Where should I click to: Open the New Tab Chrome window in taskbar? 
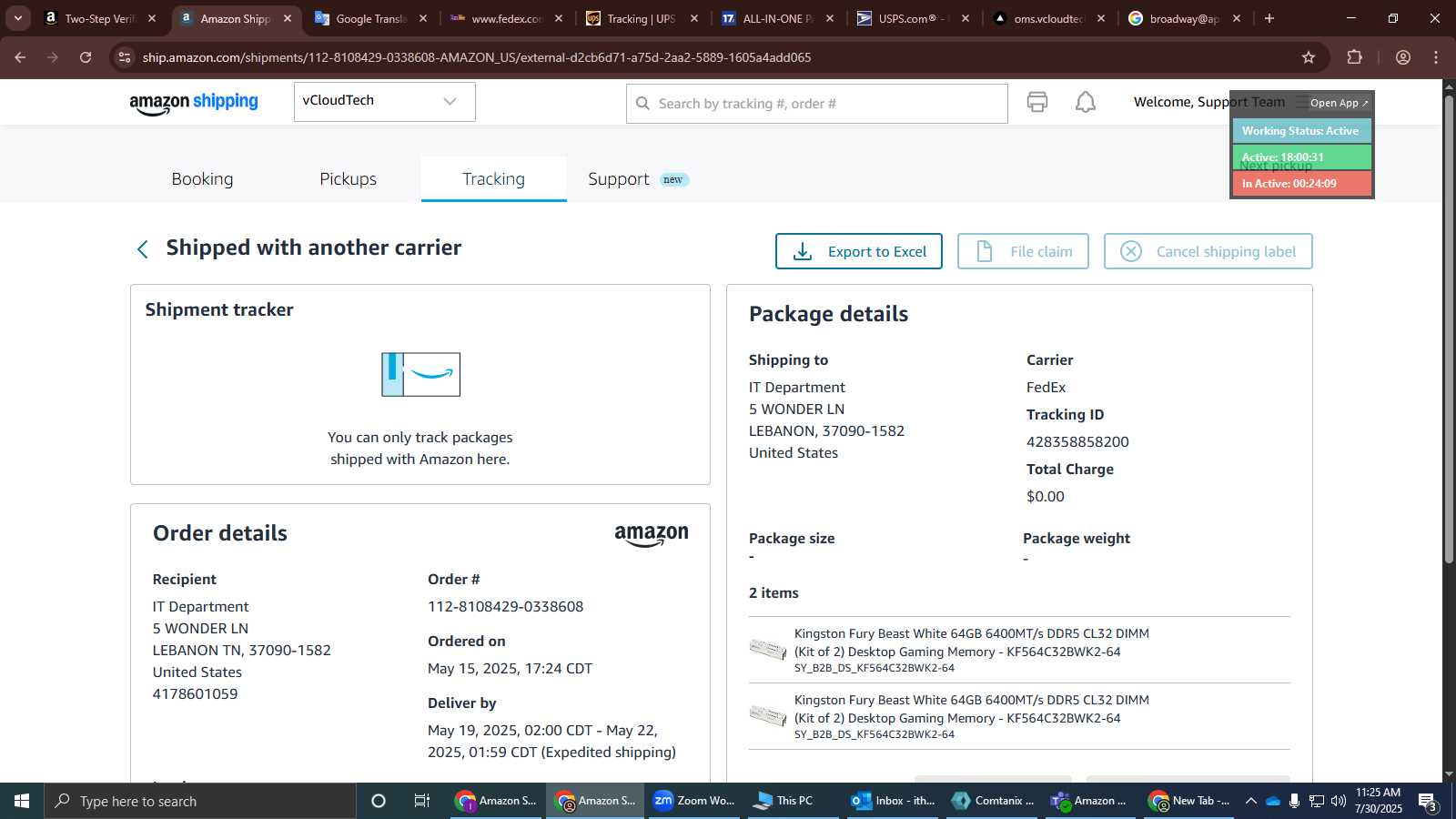(1190, 801)
